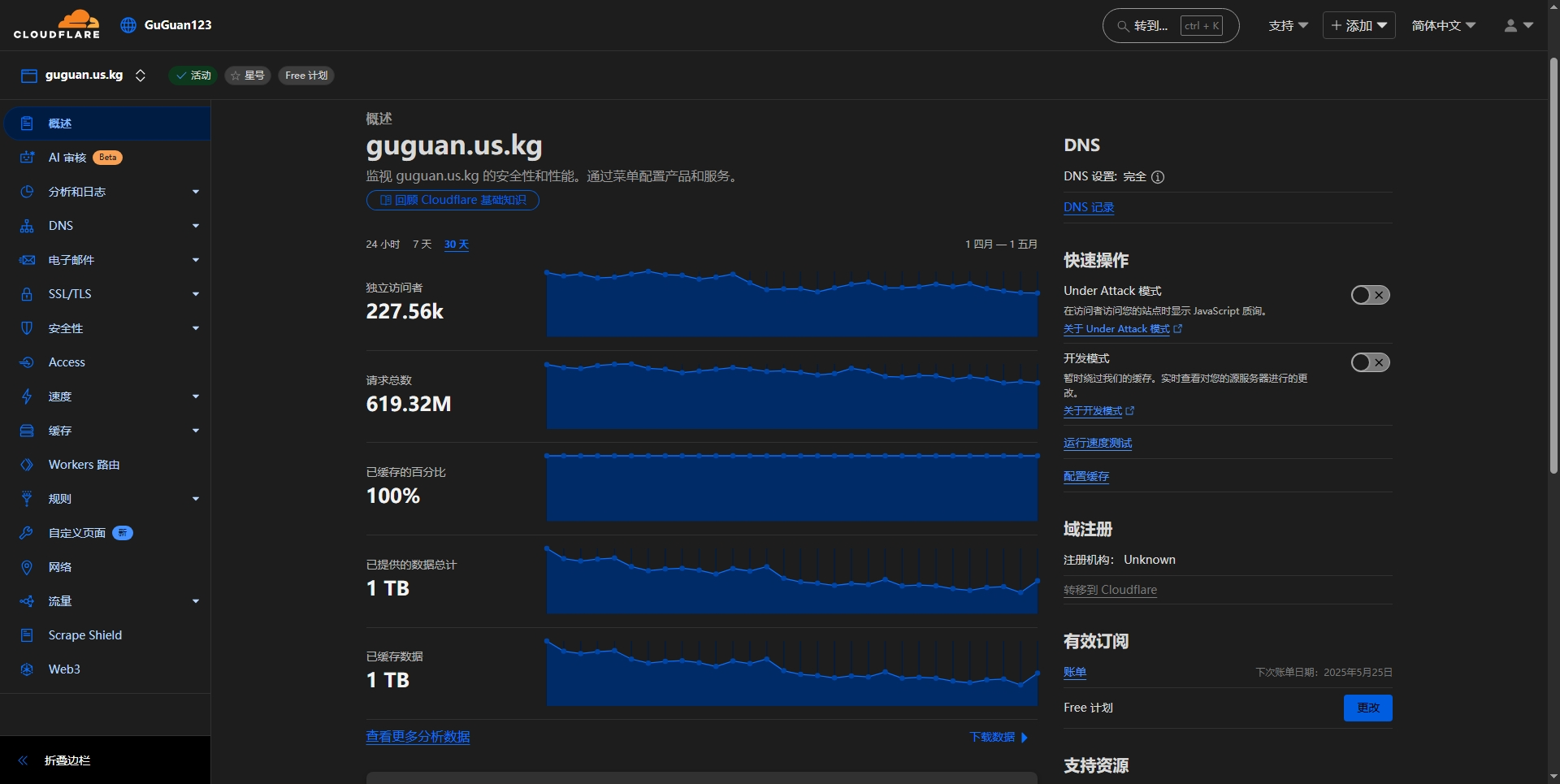Screen dimensions: 1560x784
Task: Click the collapse sidebar double-chevron icon
Action: click(23, 760)
